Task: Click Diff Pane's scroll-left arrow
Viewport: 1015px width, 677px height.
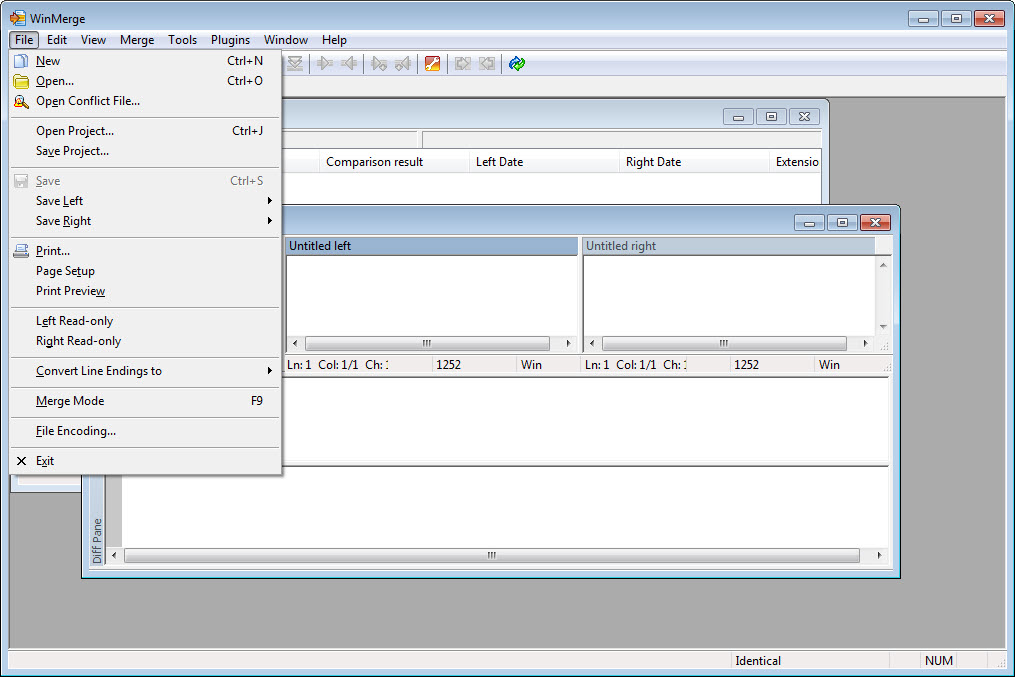Action: (115, 555)
